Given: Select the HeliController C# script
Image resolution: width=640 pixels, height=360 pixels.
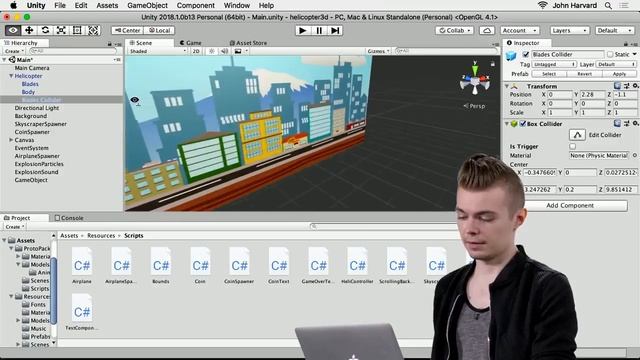Looking at the screenshot, I should tap(357, 266).
